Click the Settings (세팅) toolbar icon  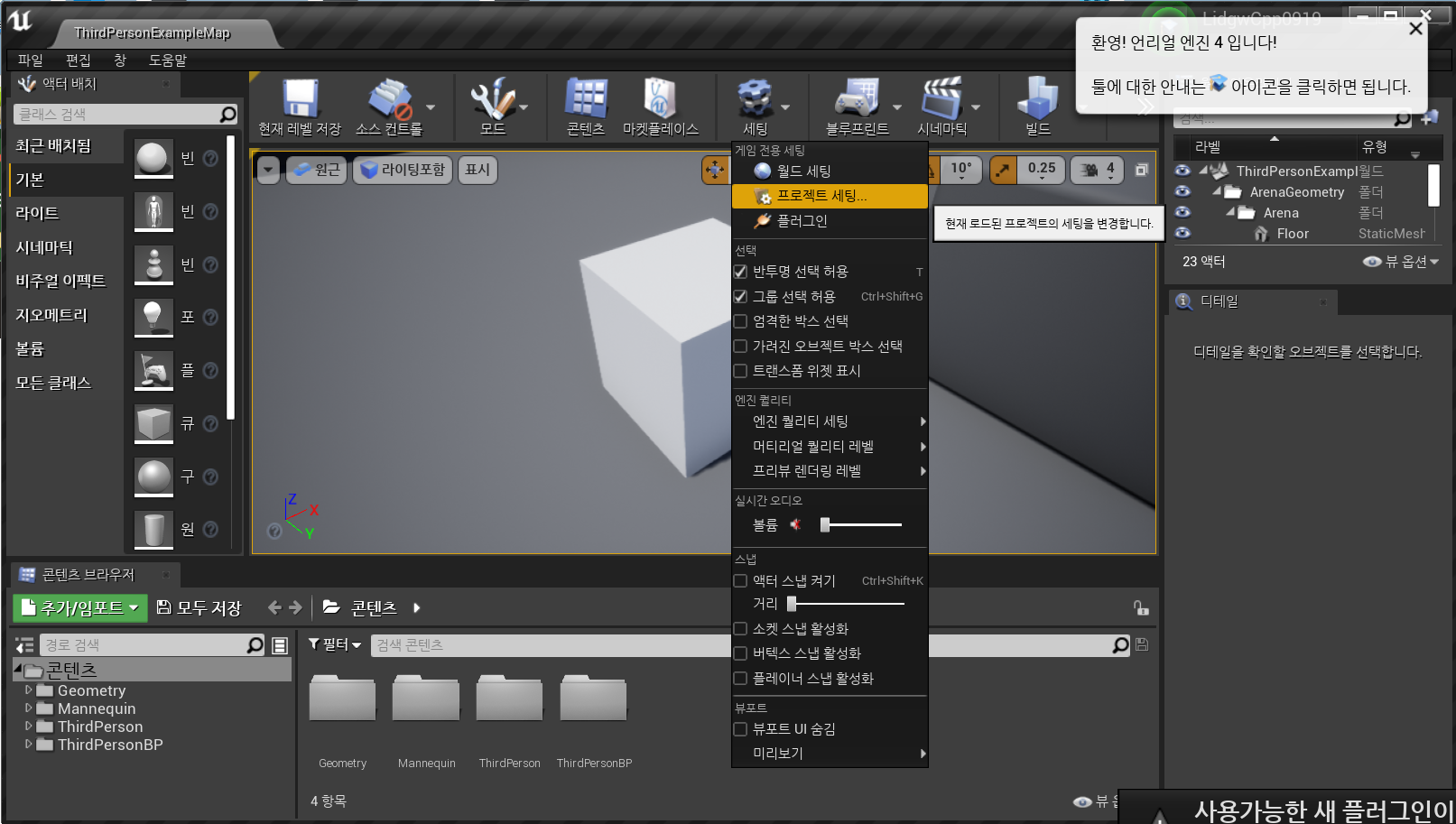pos(755,97)
